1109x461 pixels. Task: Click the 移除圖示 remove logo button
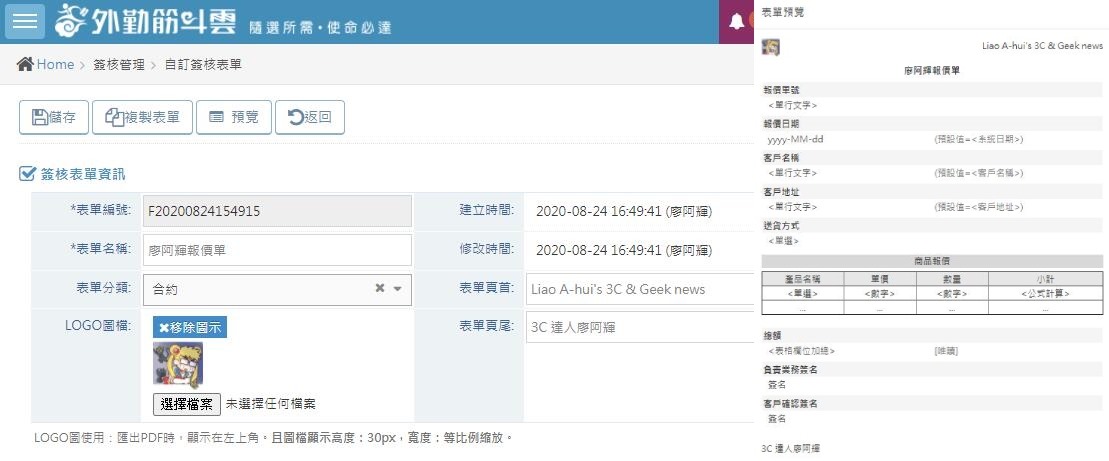point(190,327)
